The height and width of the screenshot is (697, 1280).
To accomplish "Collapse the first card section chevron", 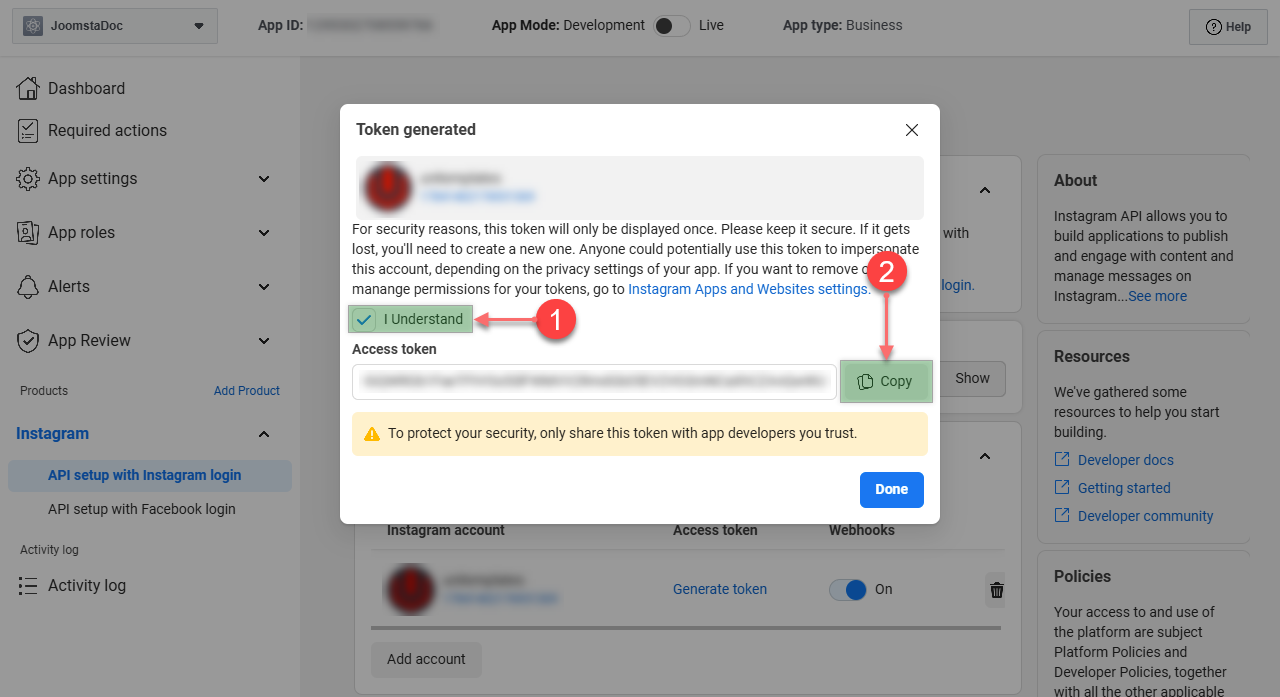I will click(x=985, y=190).
